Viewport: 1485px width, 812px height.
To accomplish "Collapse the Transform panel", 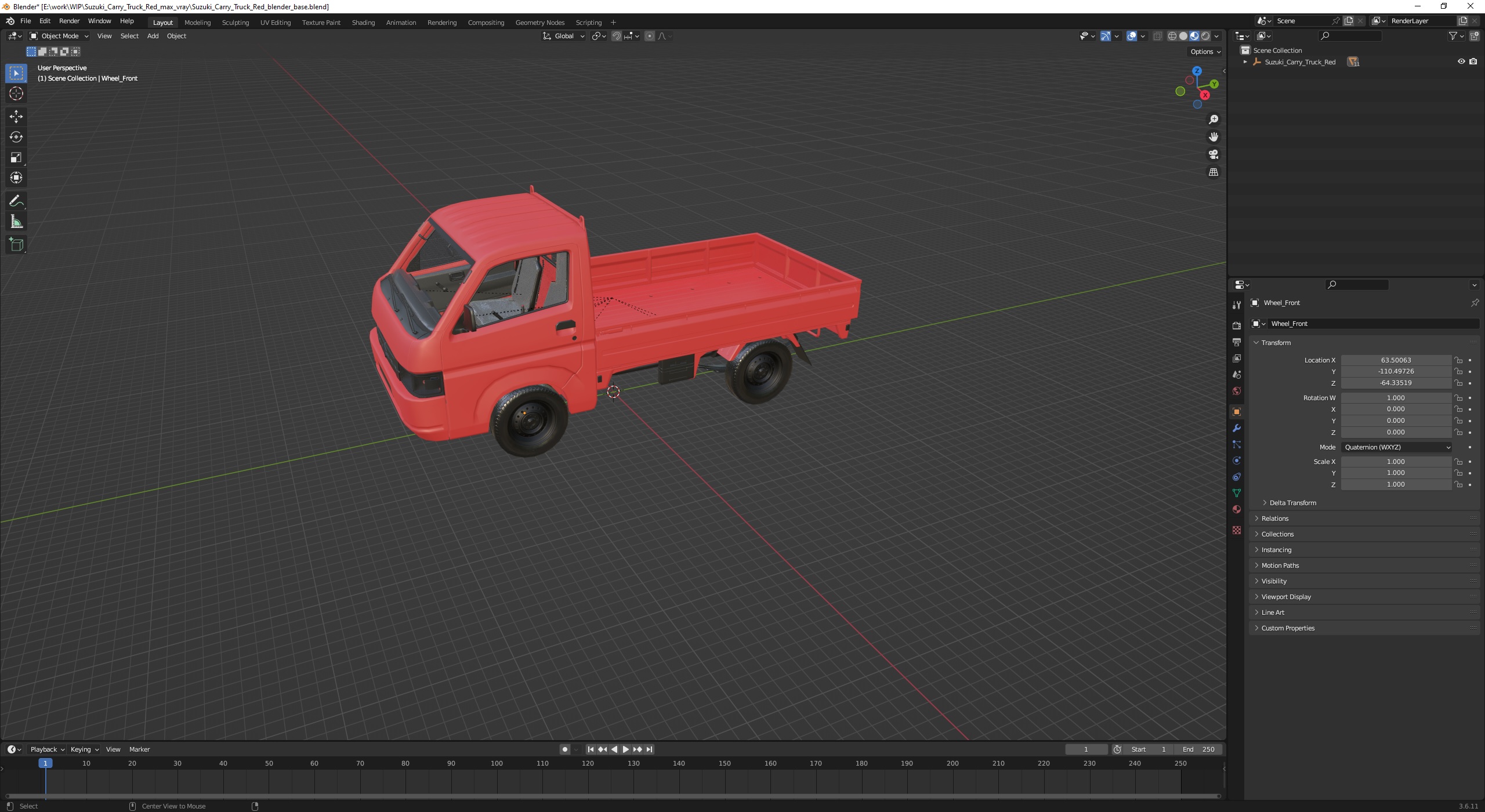I will pyautogui.click(x=1276, y=343).
